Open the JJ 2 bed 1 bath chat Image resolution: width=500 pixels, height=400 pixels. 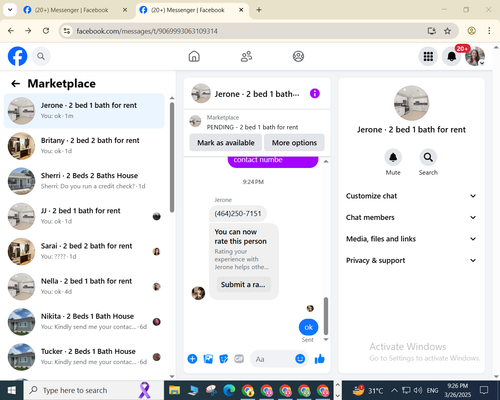(84, 216)
